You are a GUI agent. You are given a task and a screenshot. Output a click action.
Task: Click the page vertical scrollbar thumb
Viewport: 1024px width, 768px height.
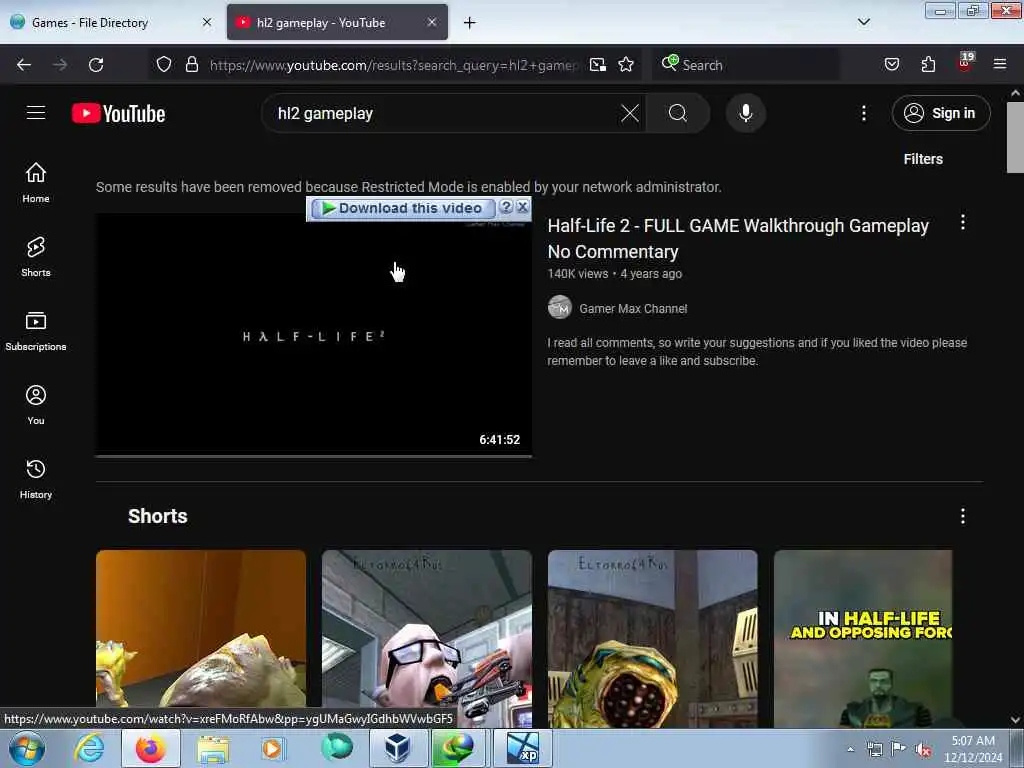pyautogui.click(x=1015, y=137)
